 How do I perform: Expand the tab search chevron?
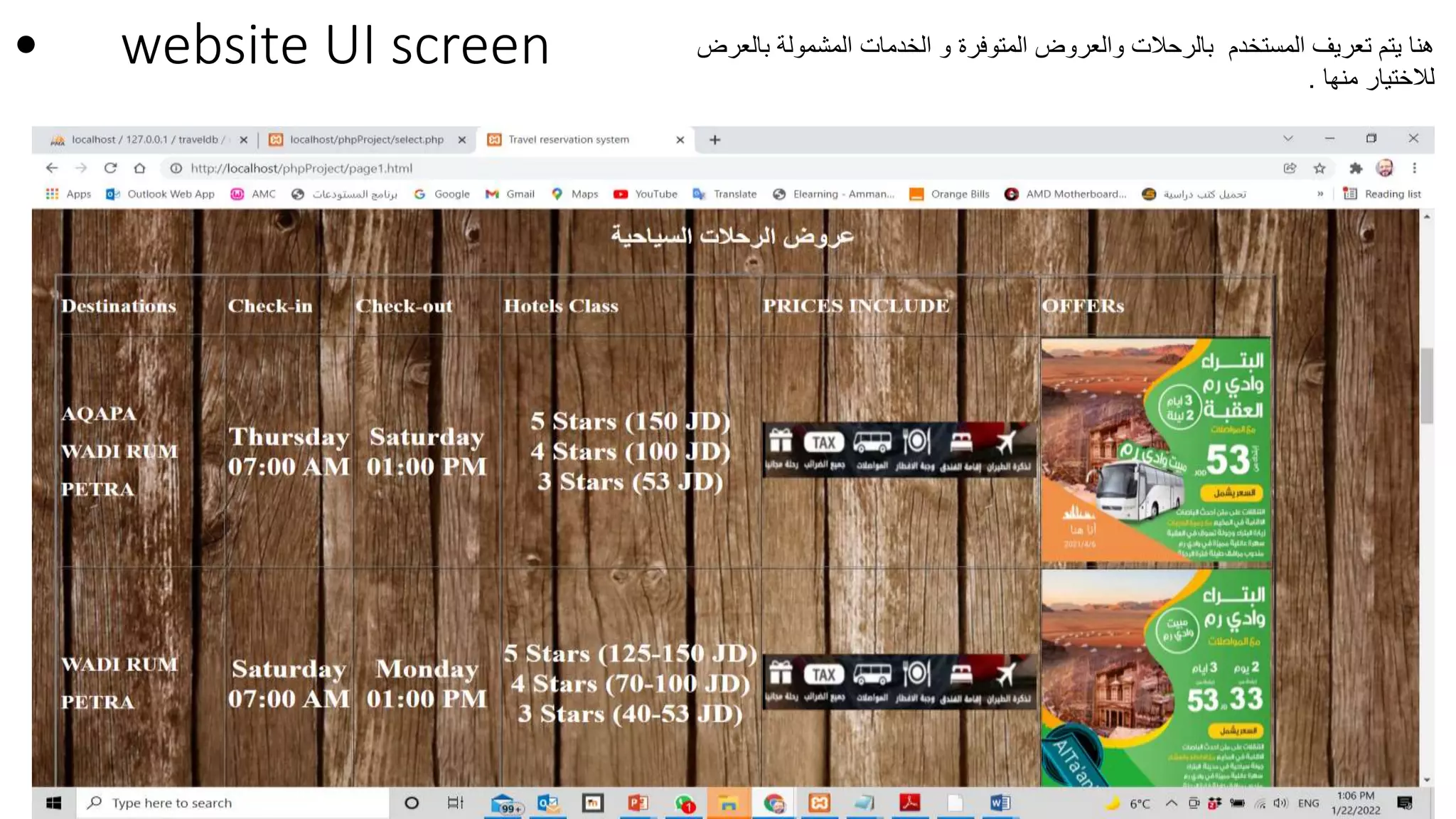click(1288, 139)
